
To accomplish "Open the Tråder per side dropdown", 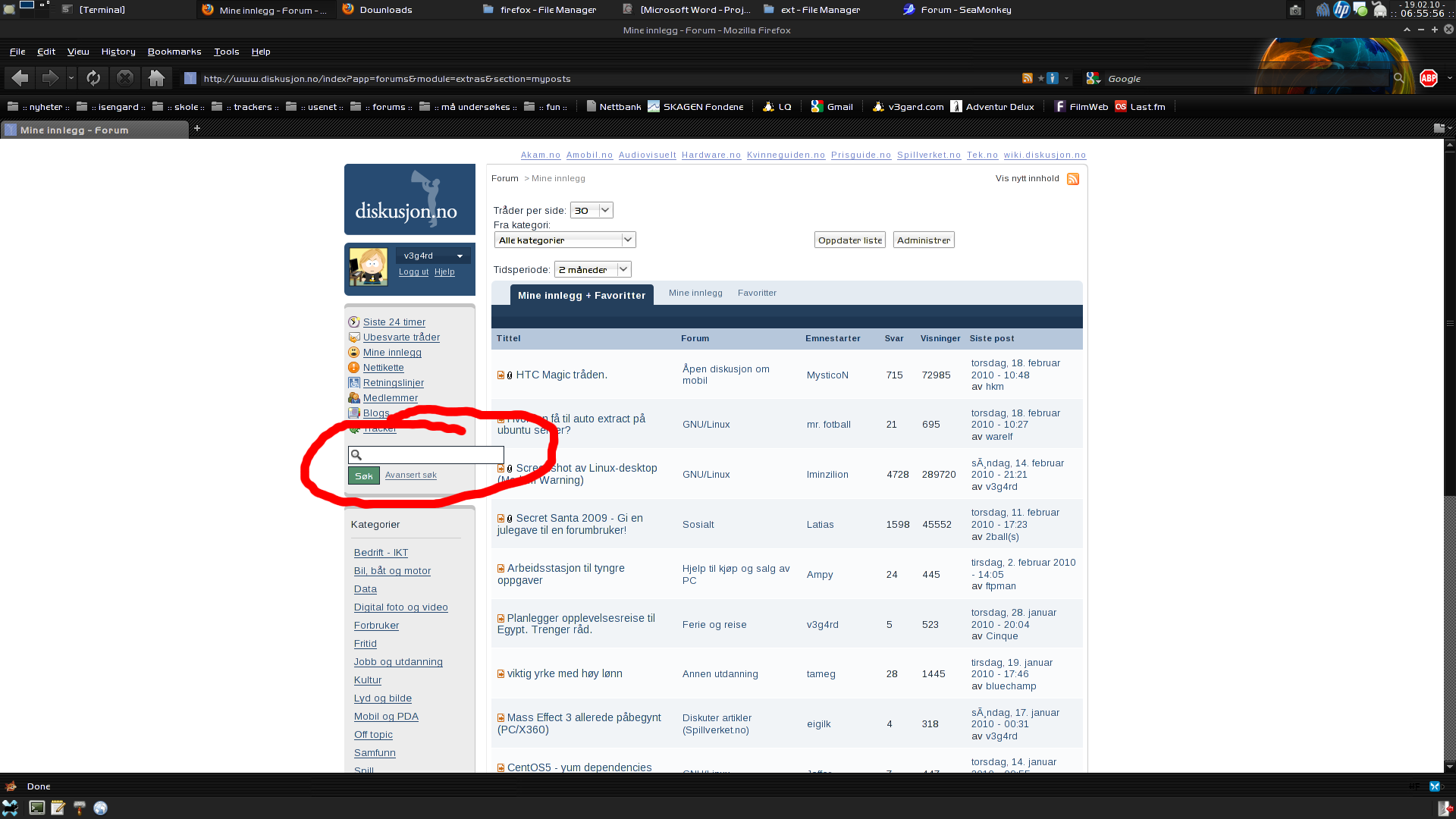I will click(591, 210).
